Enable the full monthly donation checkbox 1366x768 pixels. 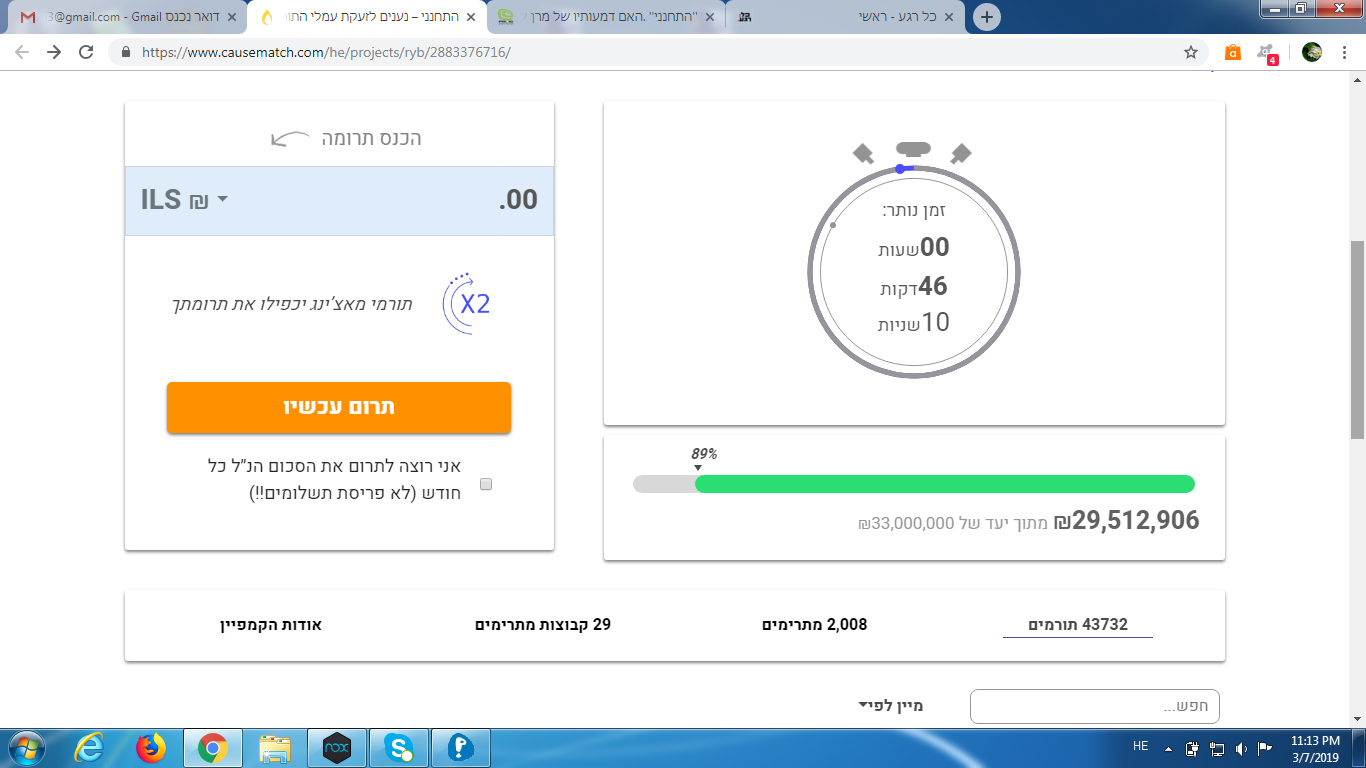[487, 483]
